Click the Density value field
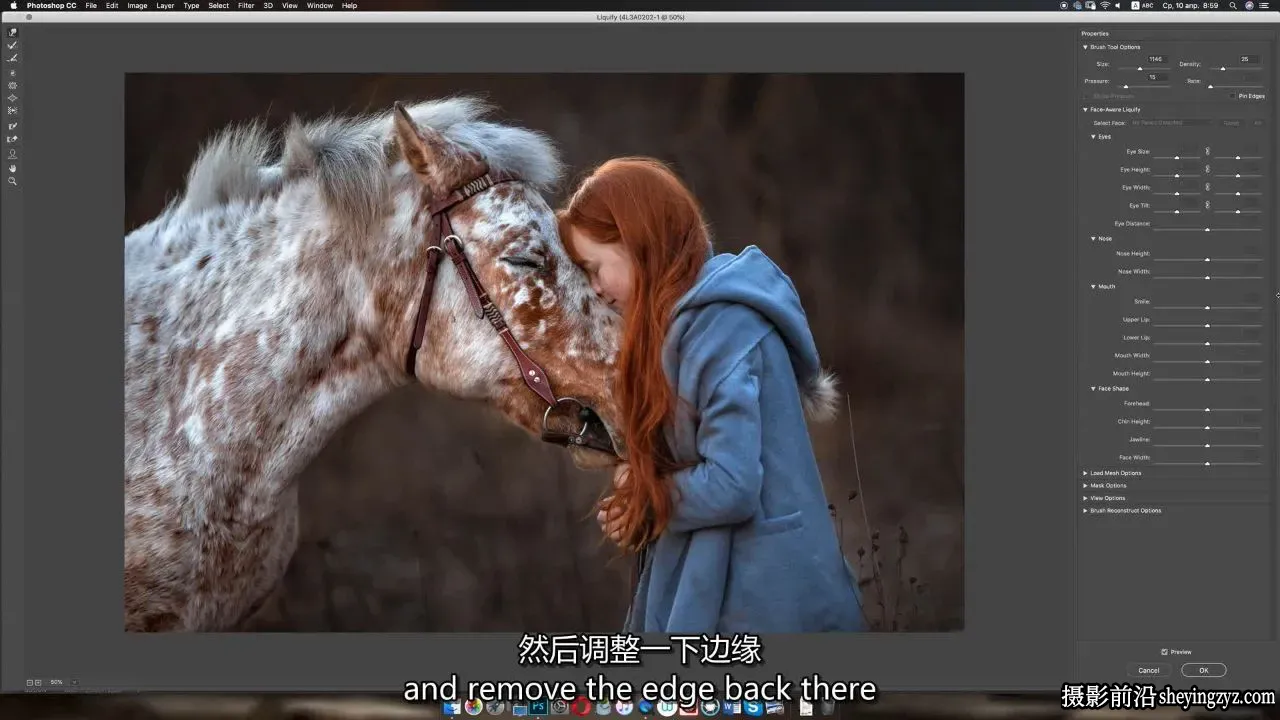Screen dimensions: 1280x720 tap(1247, 59)
